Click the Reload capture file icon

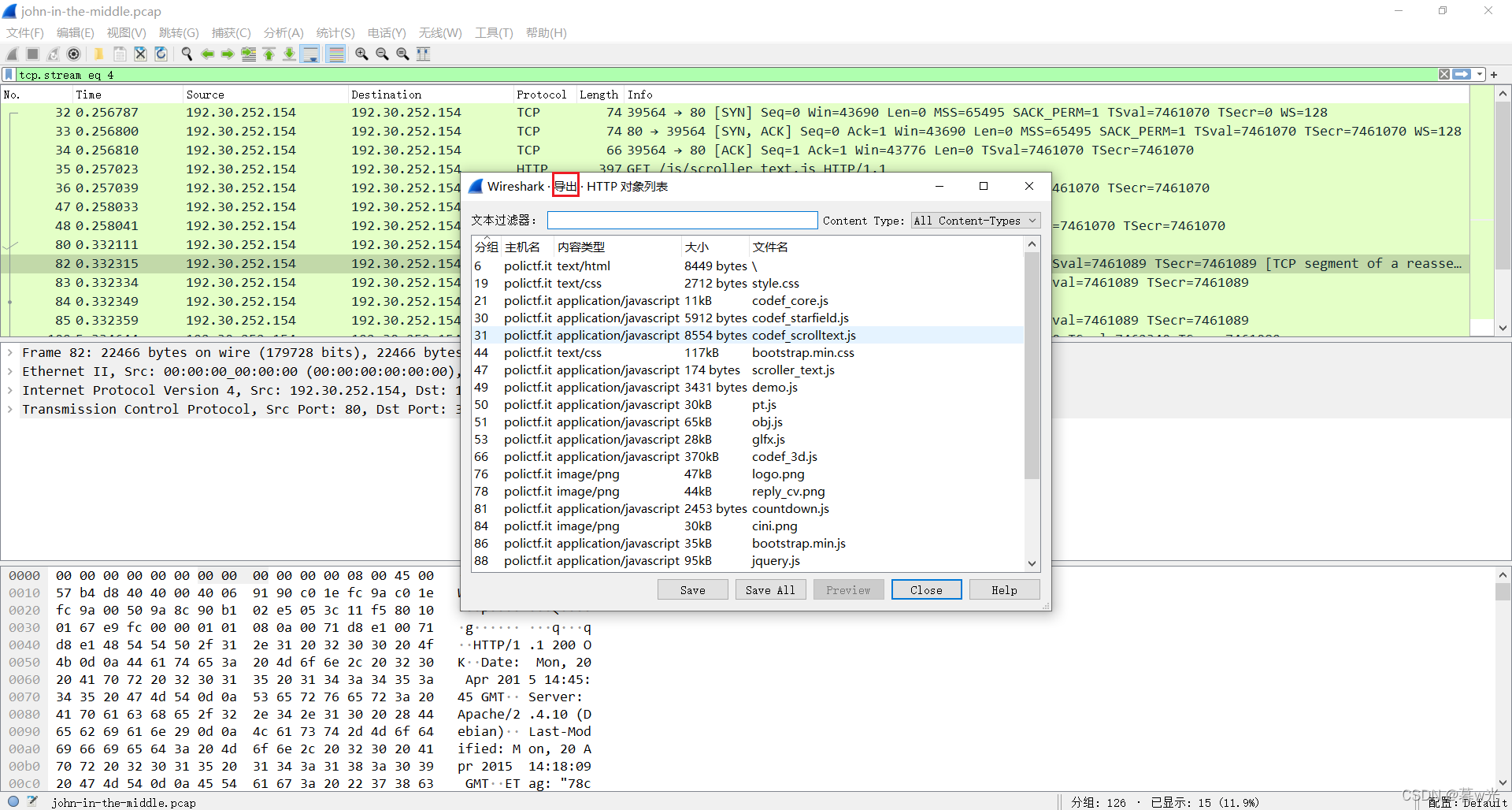[161, 54]
